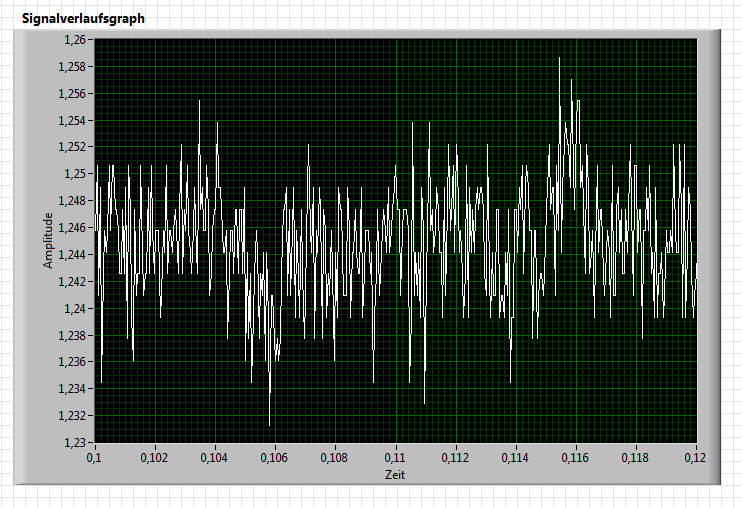The width and height of the screenshot is (741, 507).
Task: Click the Y-axis maximum value 1,26
Action: click(75, 40)
